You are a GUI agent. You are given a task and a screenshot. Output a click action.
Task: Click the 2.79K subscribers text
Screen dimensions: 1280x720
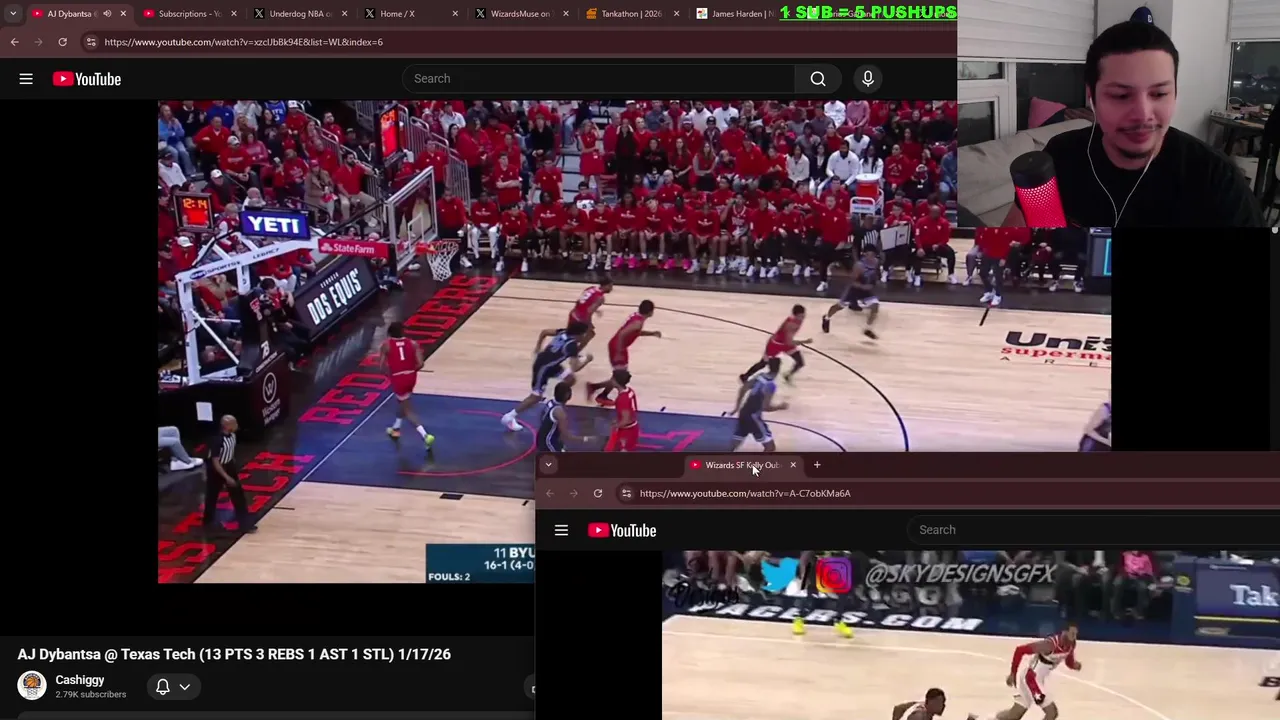tap(91, 695)
